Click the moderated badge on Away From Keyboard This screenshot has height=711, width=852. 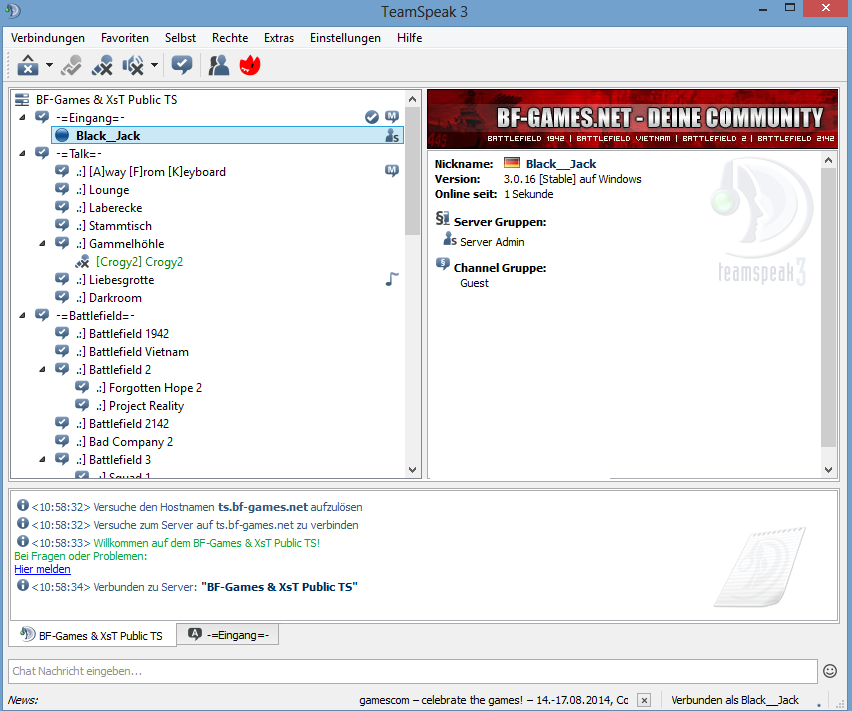click(392, 171)
